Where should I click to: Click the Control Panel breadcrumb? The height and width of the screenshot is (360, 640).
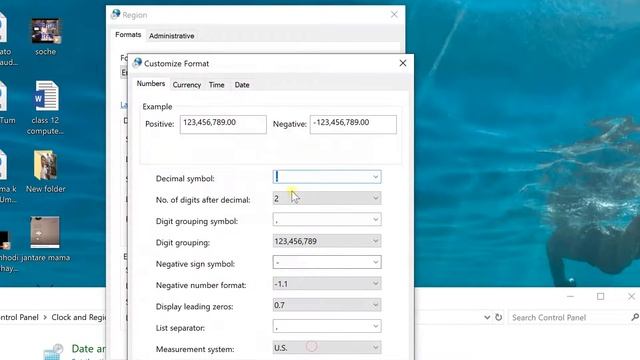point(19,317)
